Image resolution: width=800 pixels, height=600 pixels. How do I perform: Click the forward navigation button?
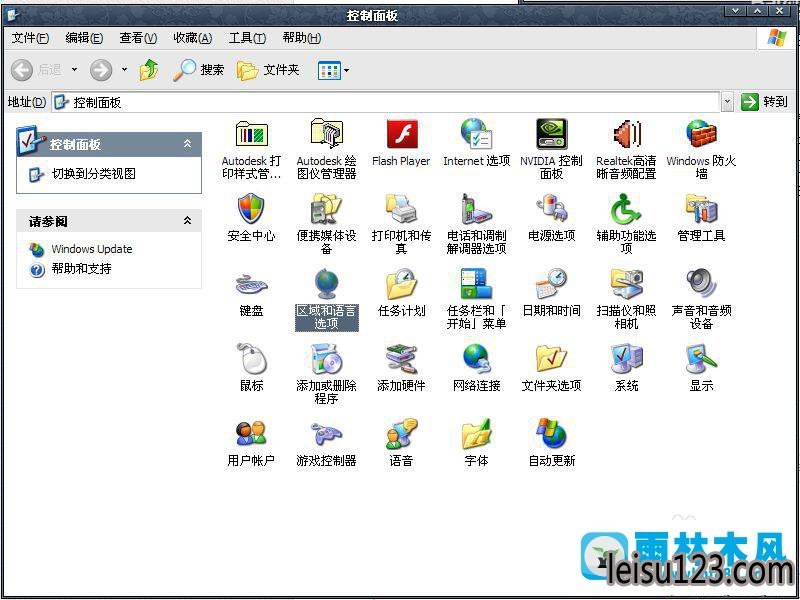101,70
